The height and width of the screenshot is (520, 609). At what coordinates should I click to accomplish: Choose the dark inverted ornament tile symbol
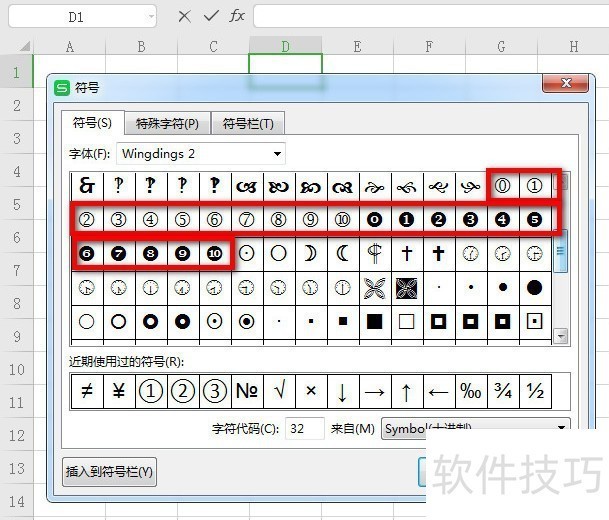point(406,288)
